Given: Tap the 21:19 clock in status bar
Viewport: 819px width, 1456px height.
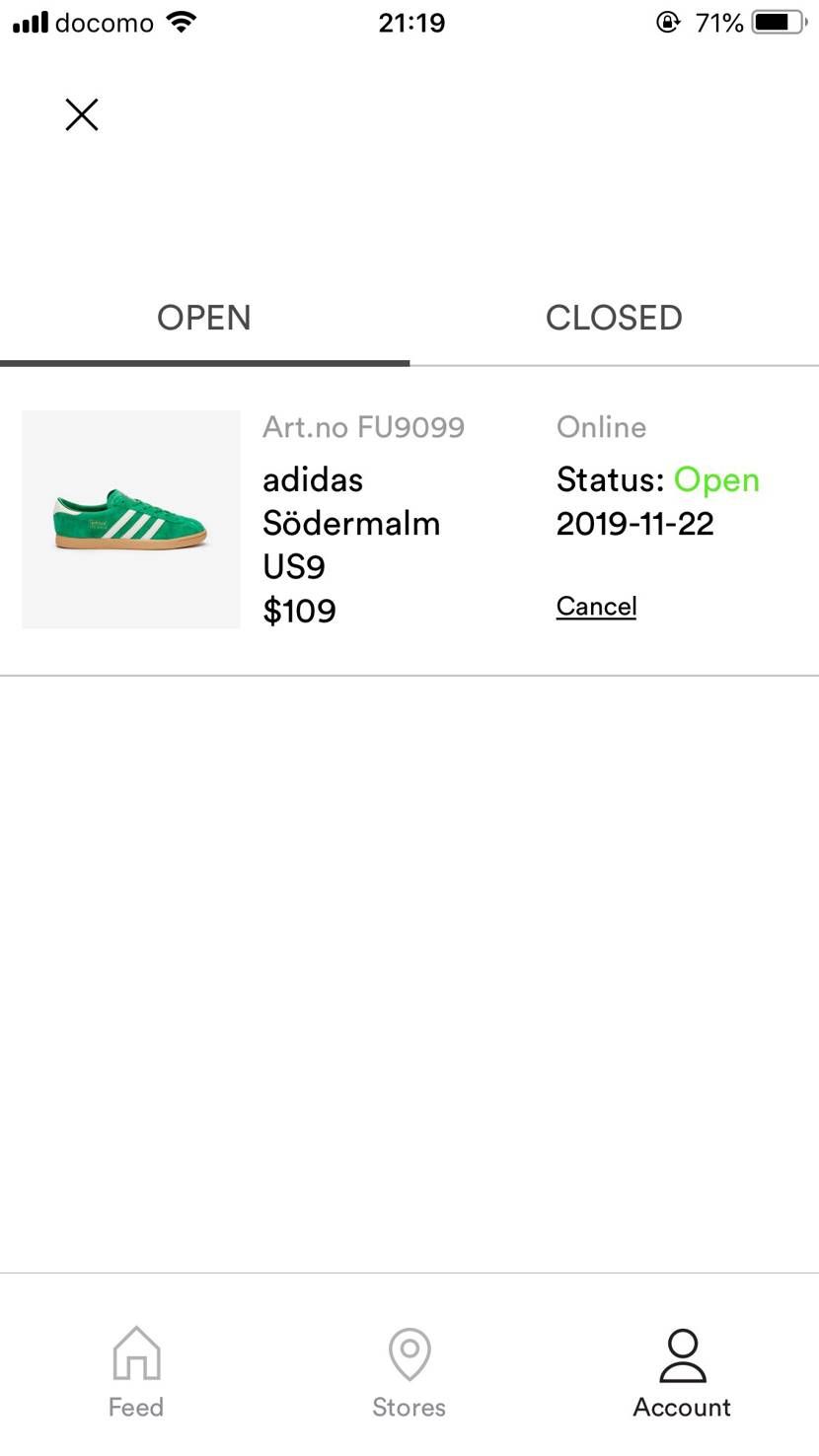Looking at the screenshot, I should (x=411, y=22).
